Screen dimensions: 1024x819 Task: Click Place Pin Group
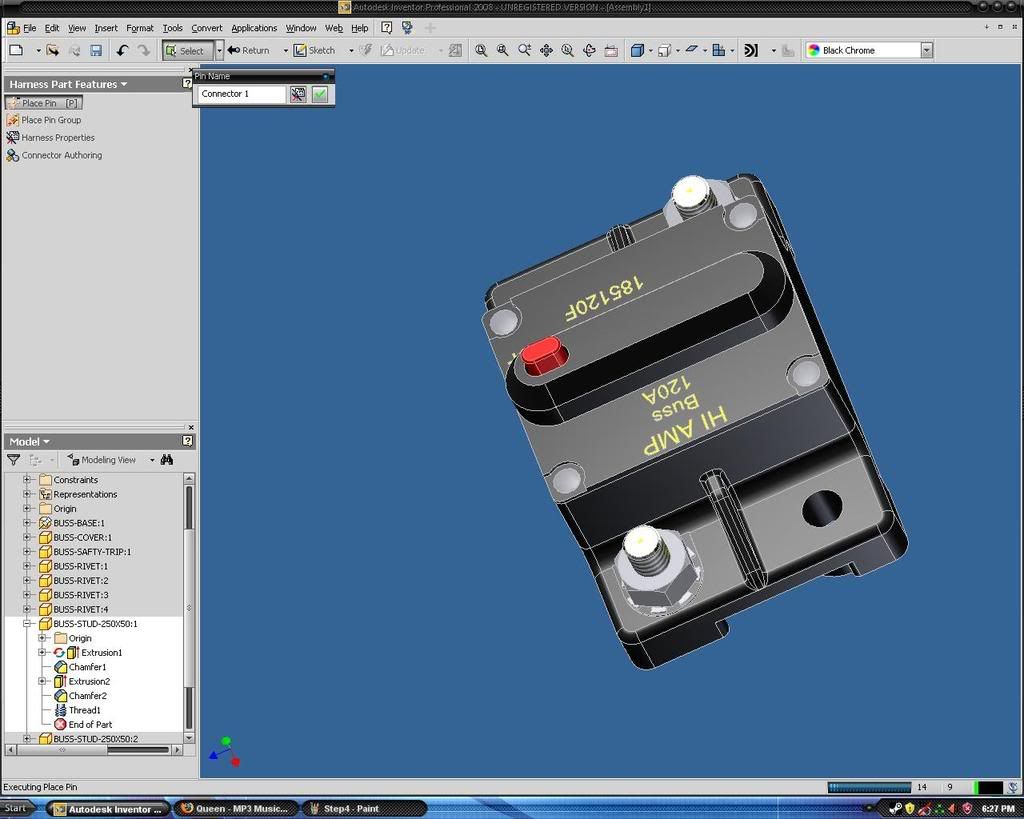pos(44,120)
